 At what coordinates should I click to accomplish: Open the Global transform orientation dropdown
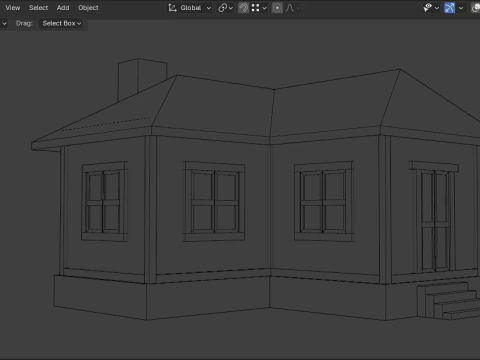coord(190,8)
